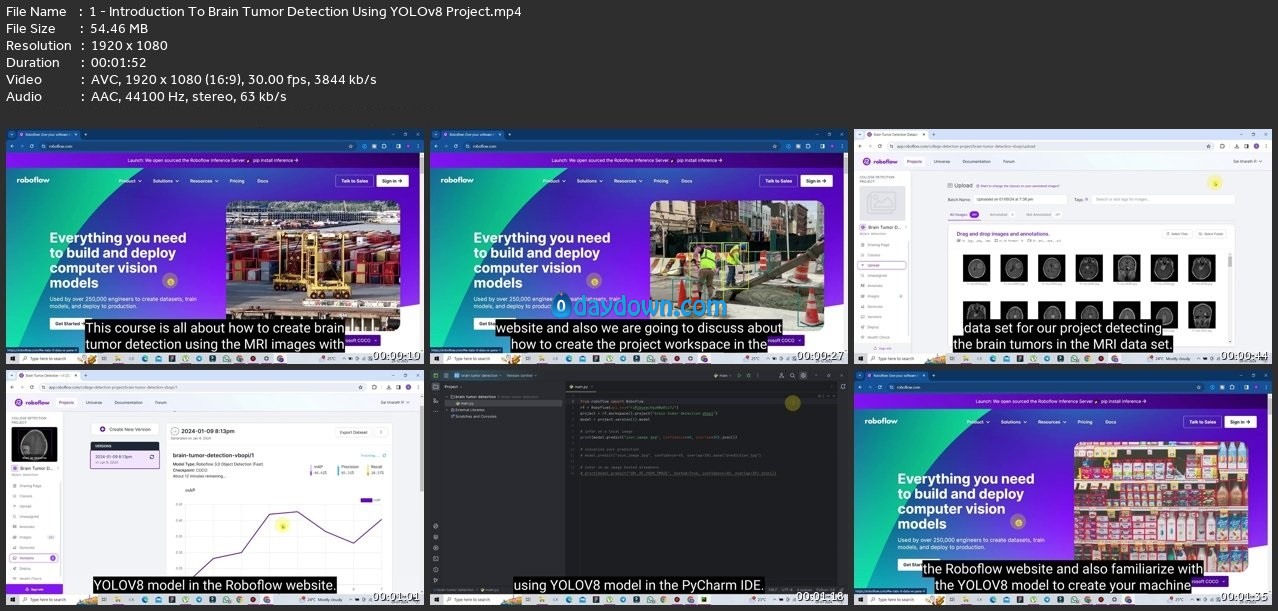Image resolution: width=1278 pixels, height=611 pixels.
Task: Reload the page in the 00:00:10 frame
Action: [30, 146]
